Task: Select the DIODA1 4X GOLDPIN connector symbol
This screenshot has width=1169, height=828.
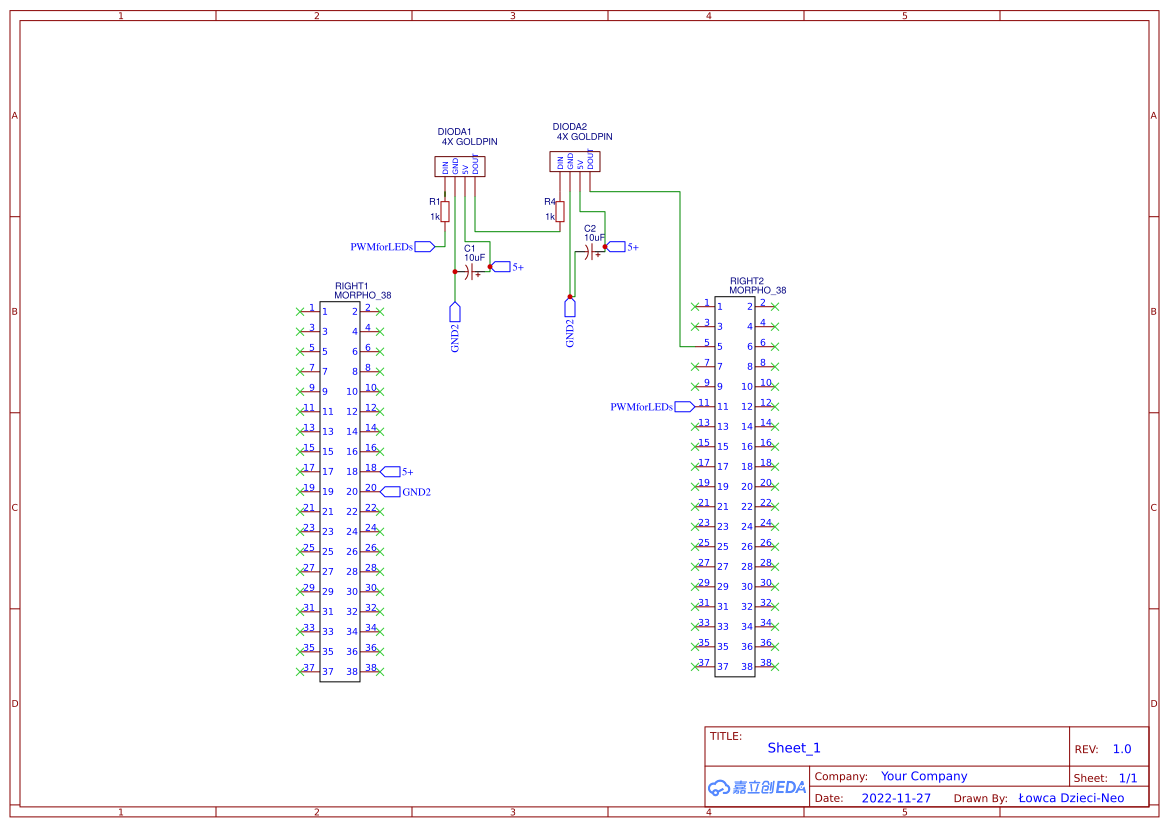Action: click(461, 165)
